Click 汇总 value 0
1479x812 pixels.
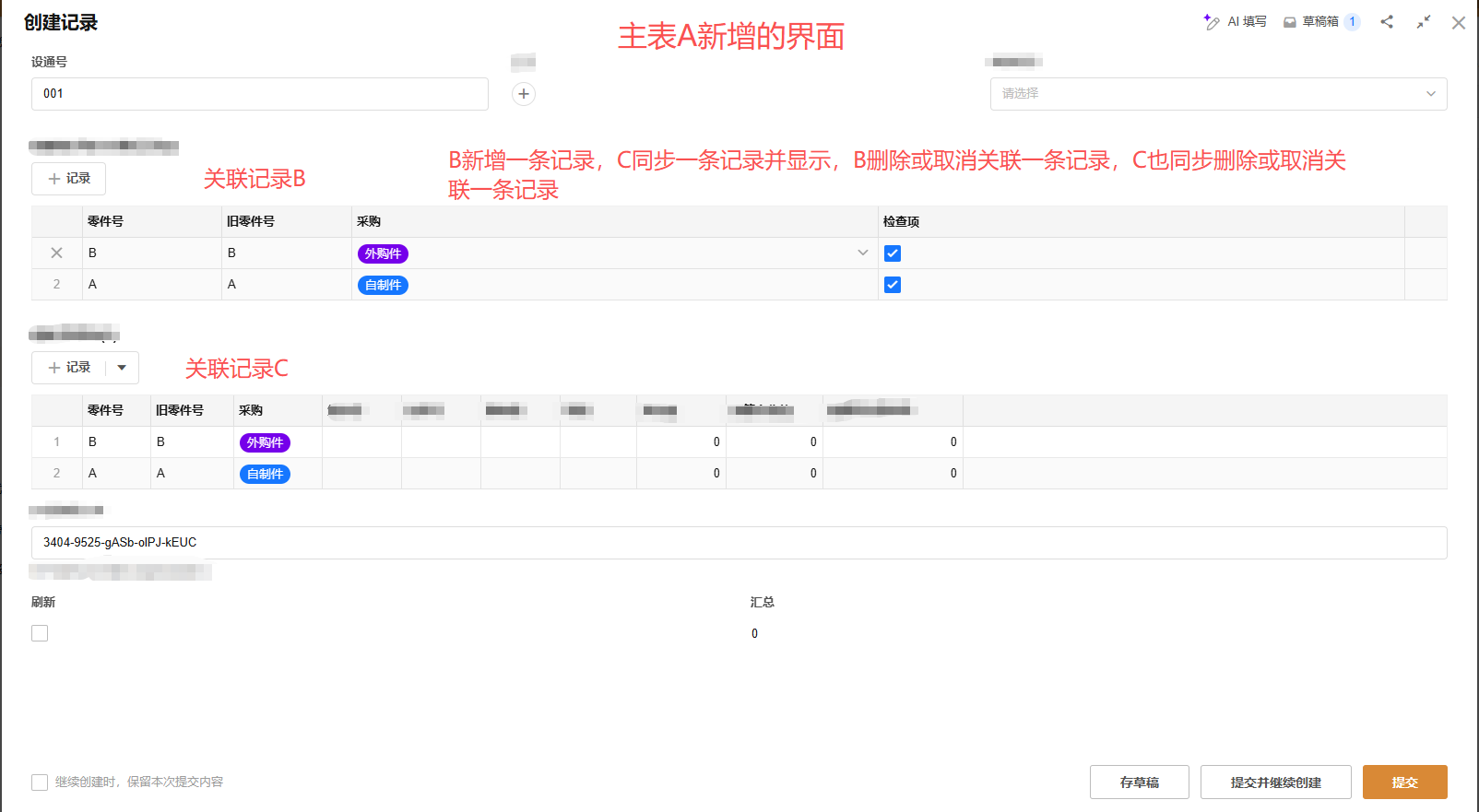point(754,633)
